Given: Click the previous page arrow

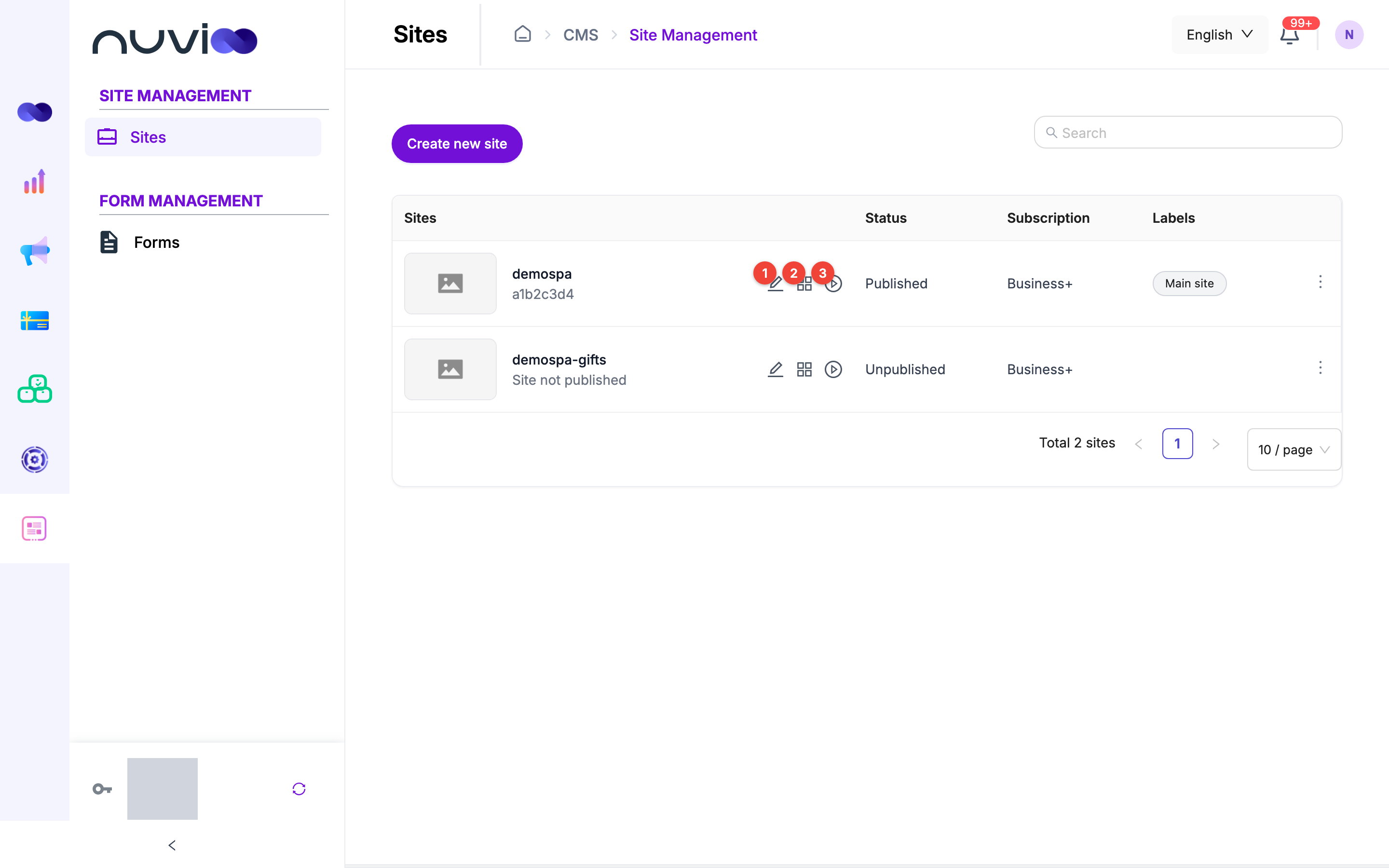Looking at the screenshot, I should pos(1139,444).
